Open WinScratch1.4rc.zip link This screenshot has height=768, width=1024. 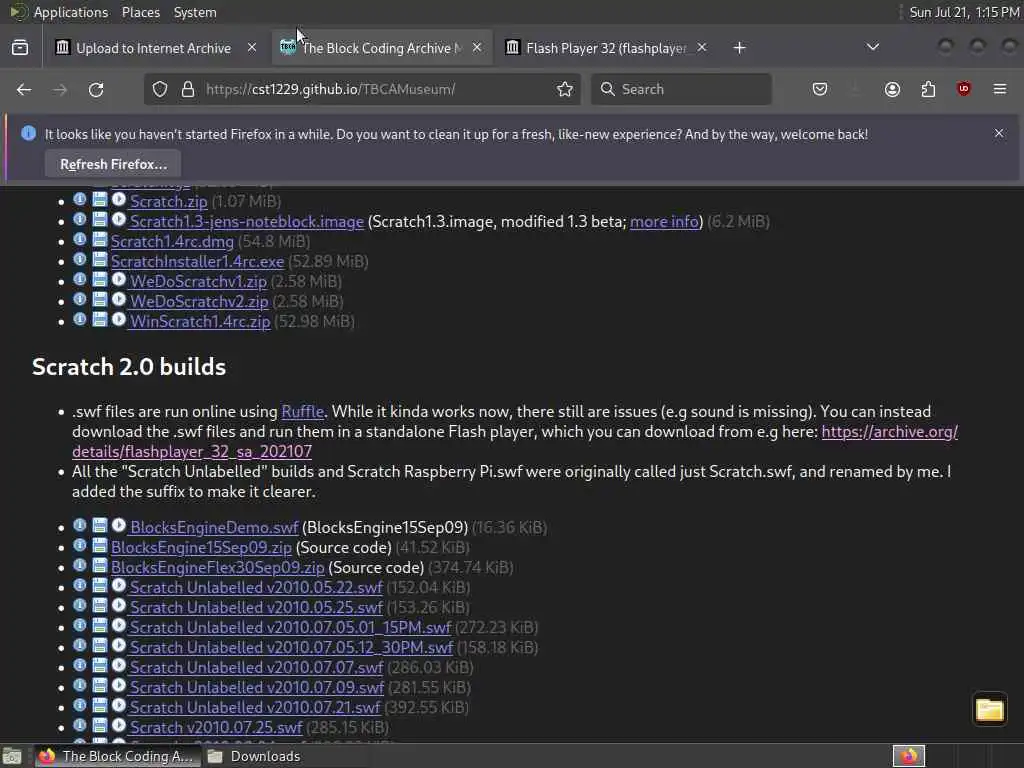(200, 321)
